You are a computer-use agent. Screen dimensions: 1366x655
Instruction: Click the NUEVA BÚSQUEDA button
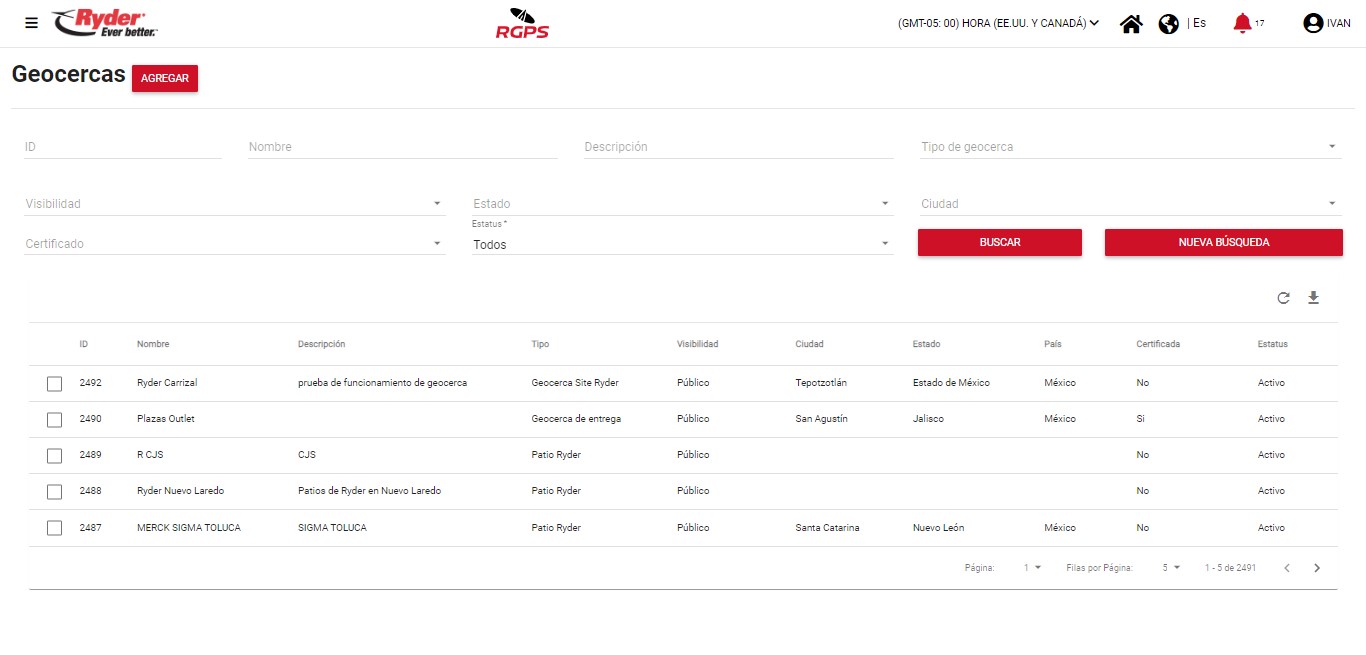coord(1223,242)
